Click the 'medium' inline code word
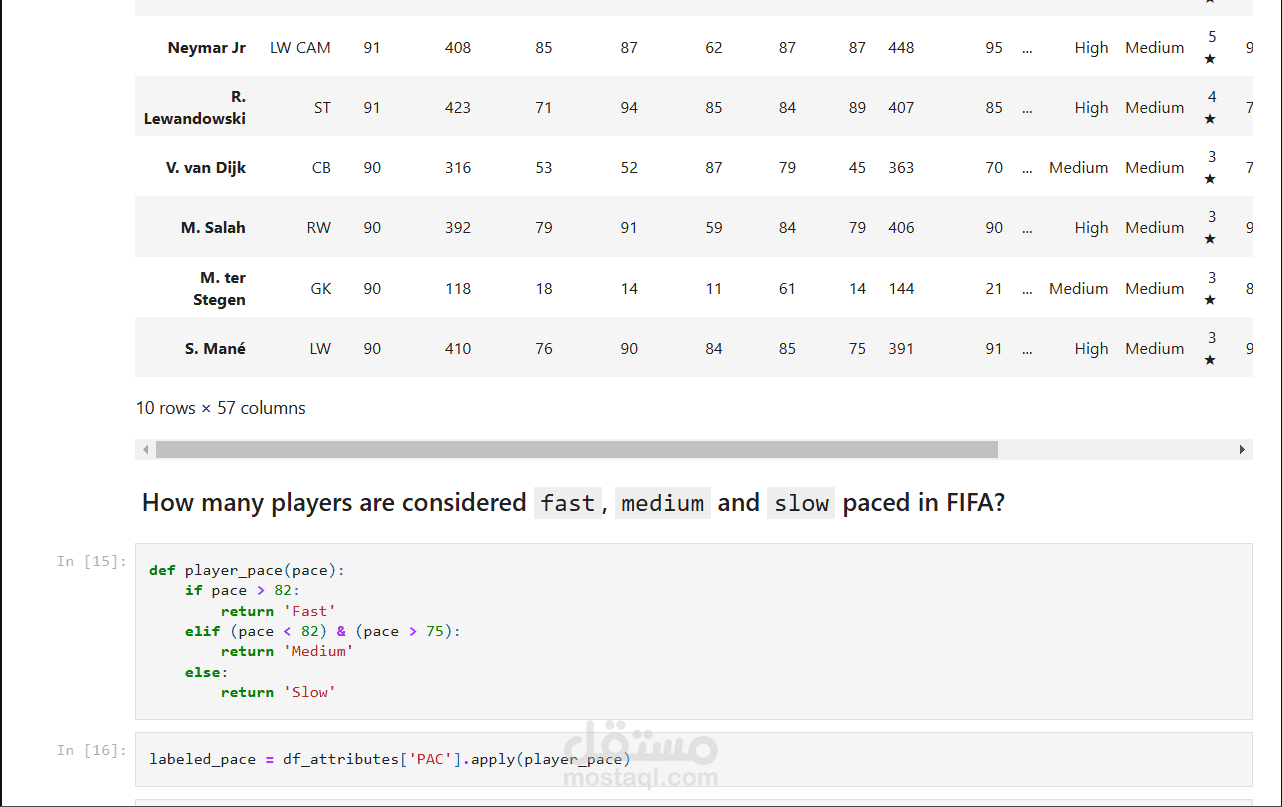1282x807 pixels. pyautogui.click(x=662, y=503)
